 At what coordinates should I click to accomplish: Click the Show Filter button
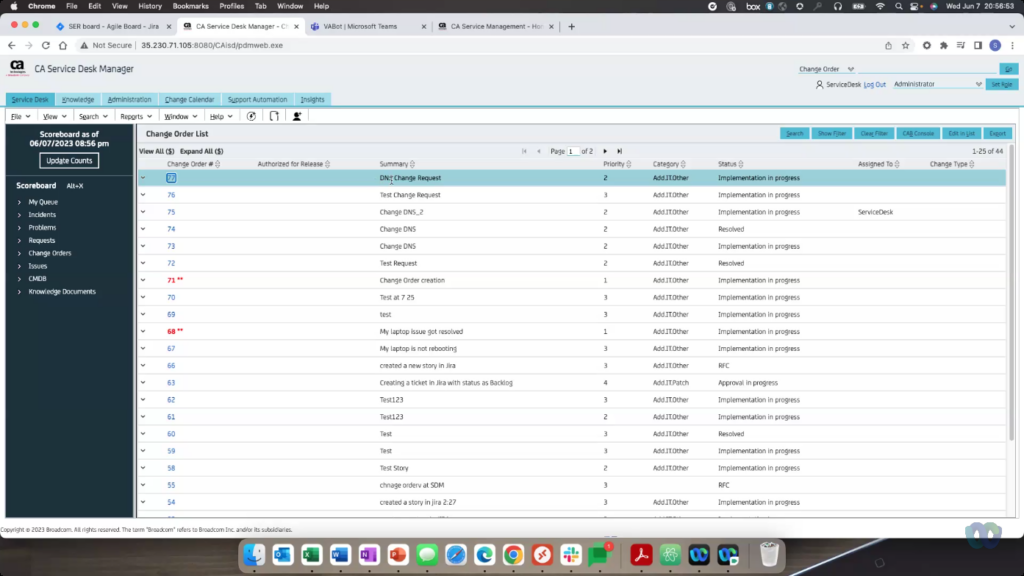(832, 133)
